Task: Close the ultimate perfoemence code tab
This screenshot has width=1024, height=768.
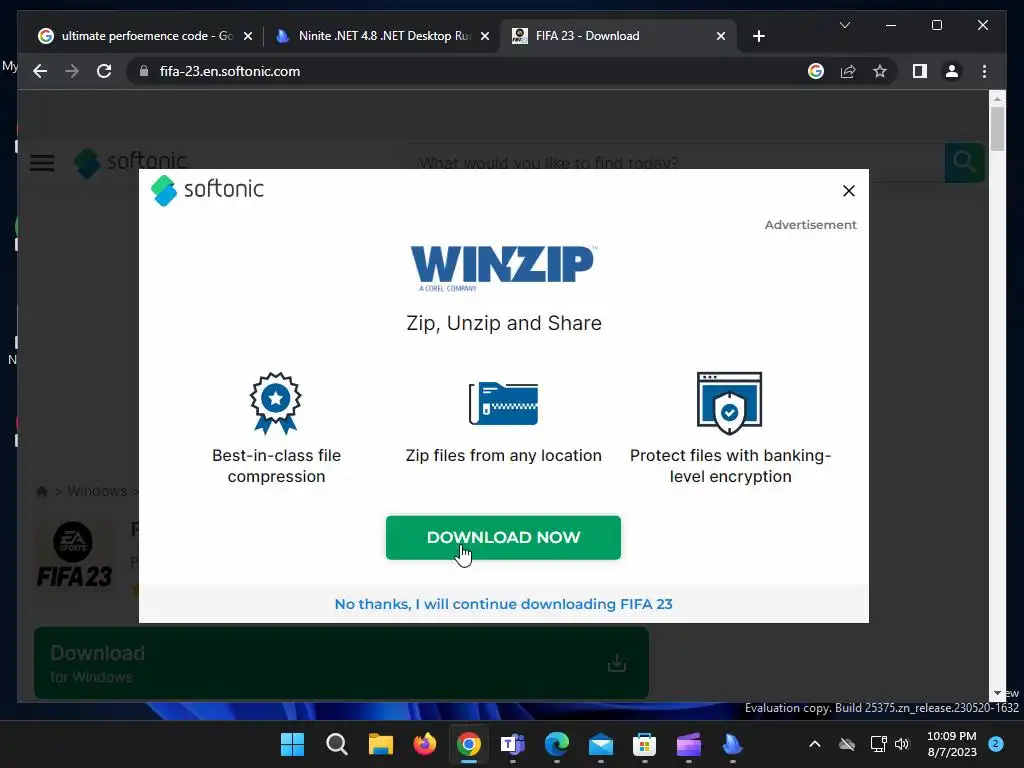Action: coord(248,36)
